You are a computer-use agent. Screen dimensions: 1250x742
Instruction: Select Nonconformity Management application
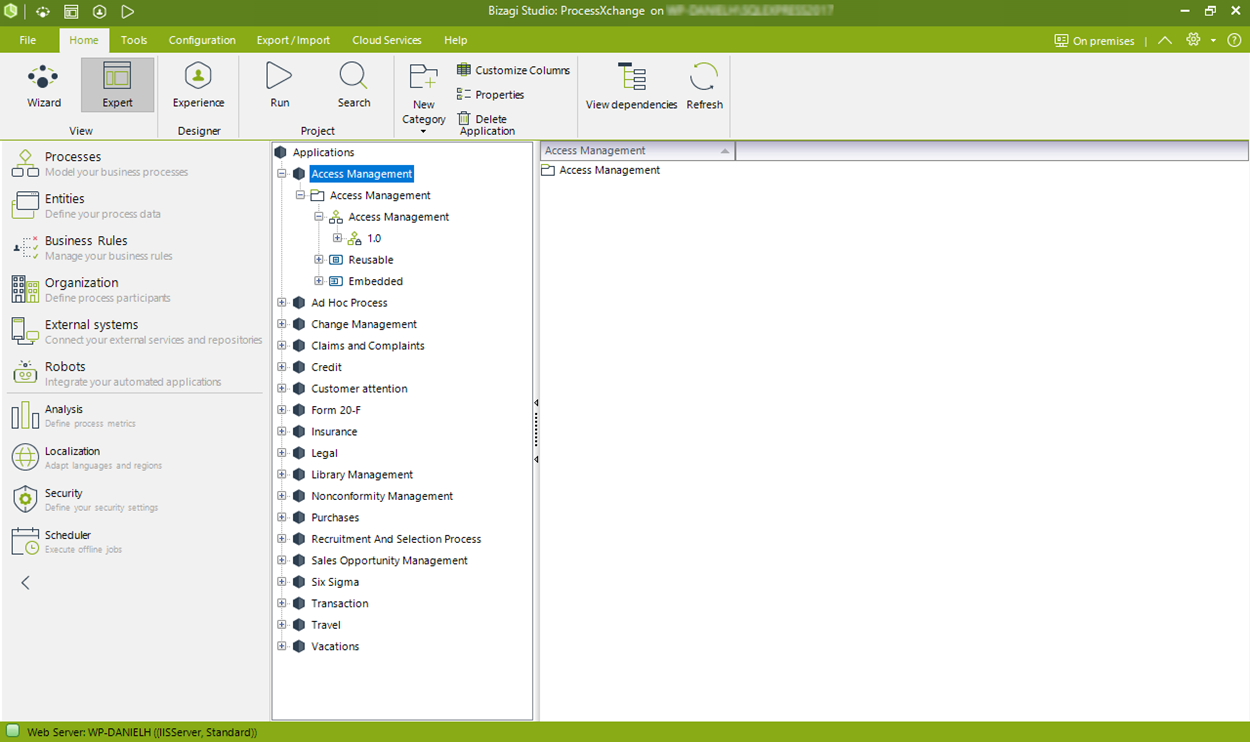pyautogui.click(x=381, y=496)
